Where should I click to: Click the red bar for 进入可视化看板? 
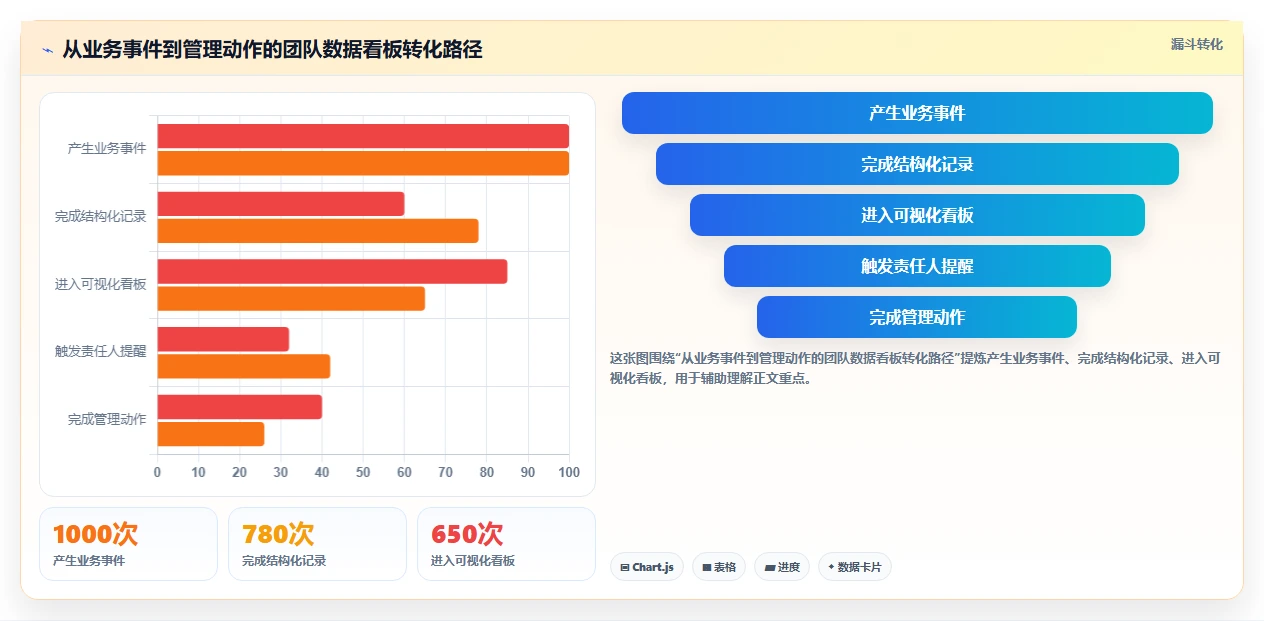(332, 271)
